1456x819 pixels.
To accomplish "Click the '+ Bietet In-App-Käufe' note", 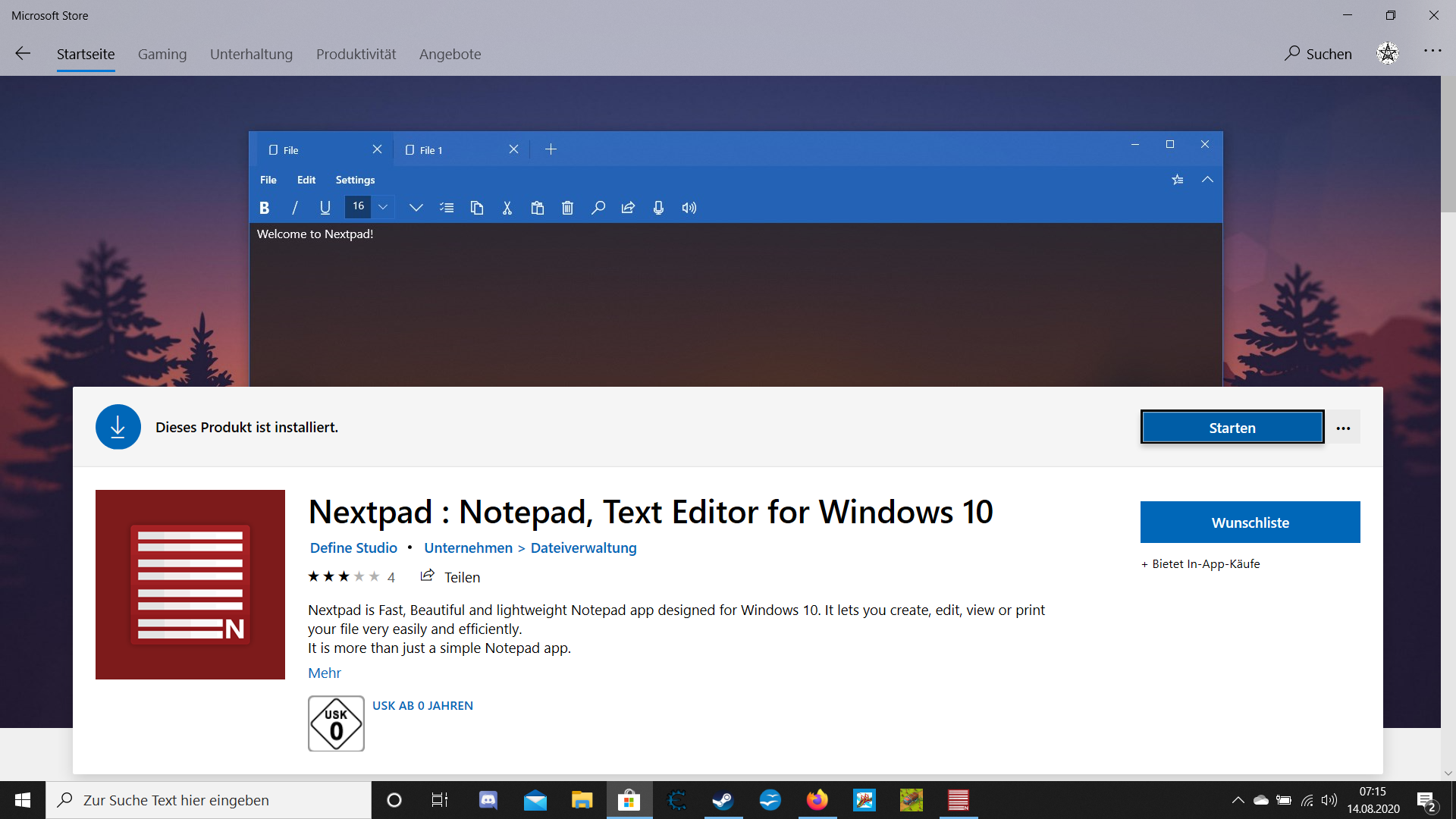I will pyautogui.click(x=1200, y=563).
